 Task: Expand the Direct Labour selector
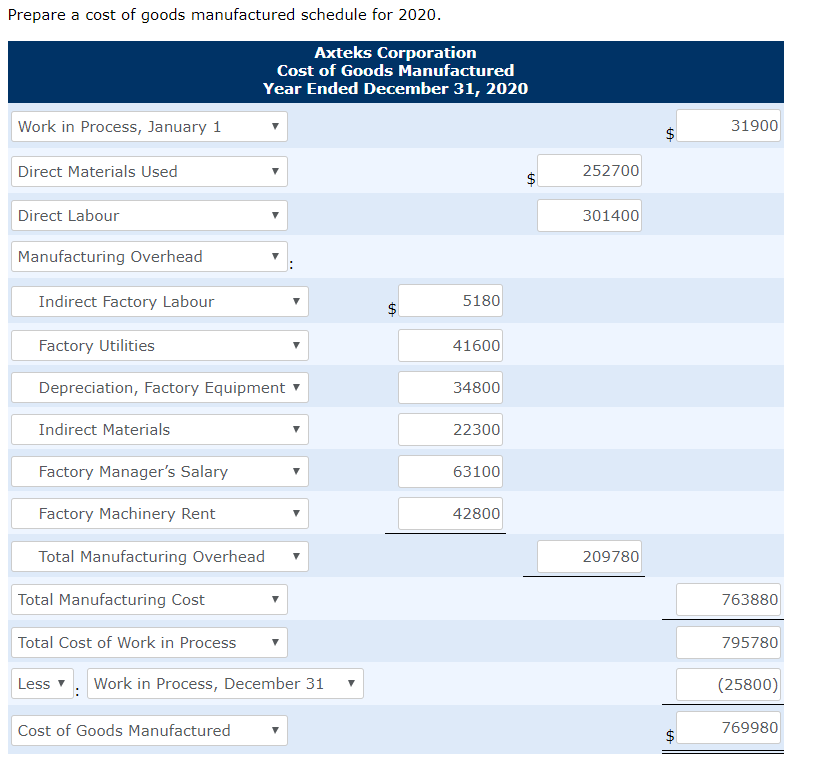(148, 215)
